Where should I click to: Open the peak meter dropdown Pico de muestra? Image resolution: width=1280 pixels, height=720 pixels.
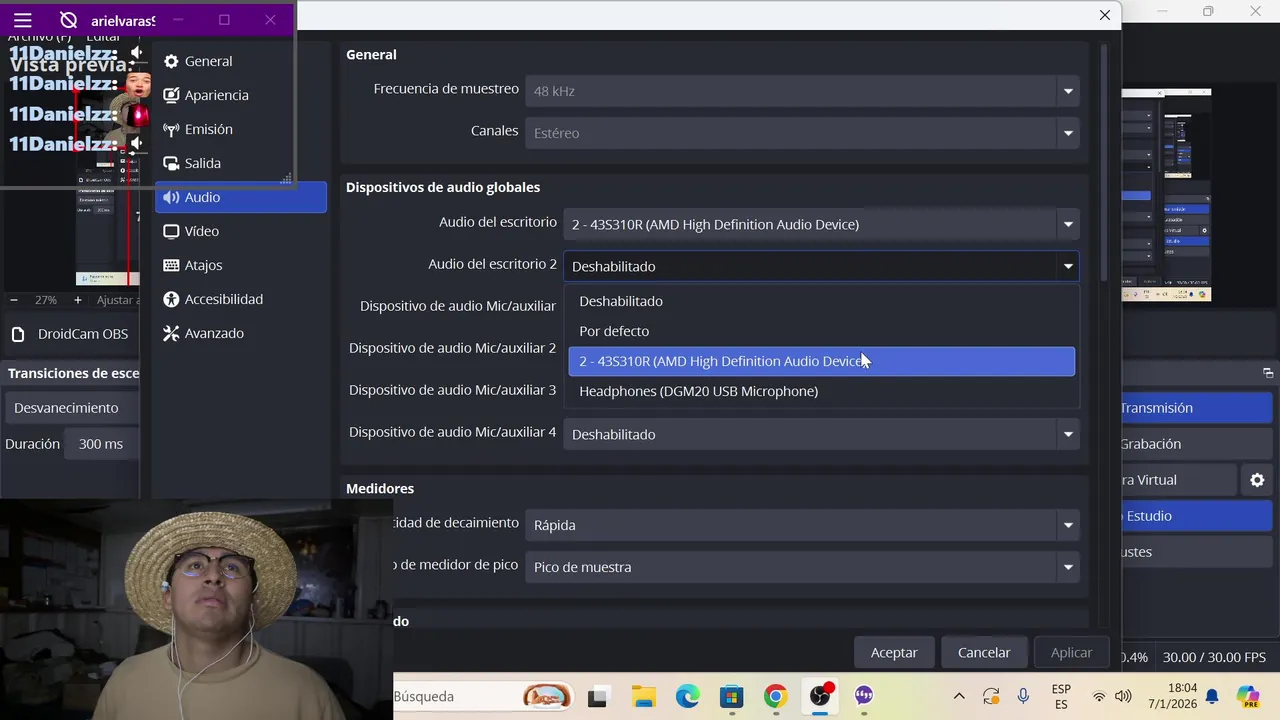[802, 567]
